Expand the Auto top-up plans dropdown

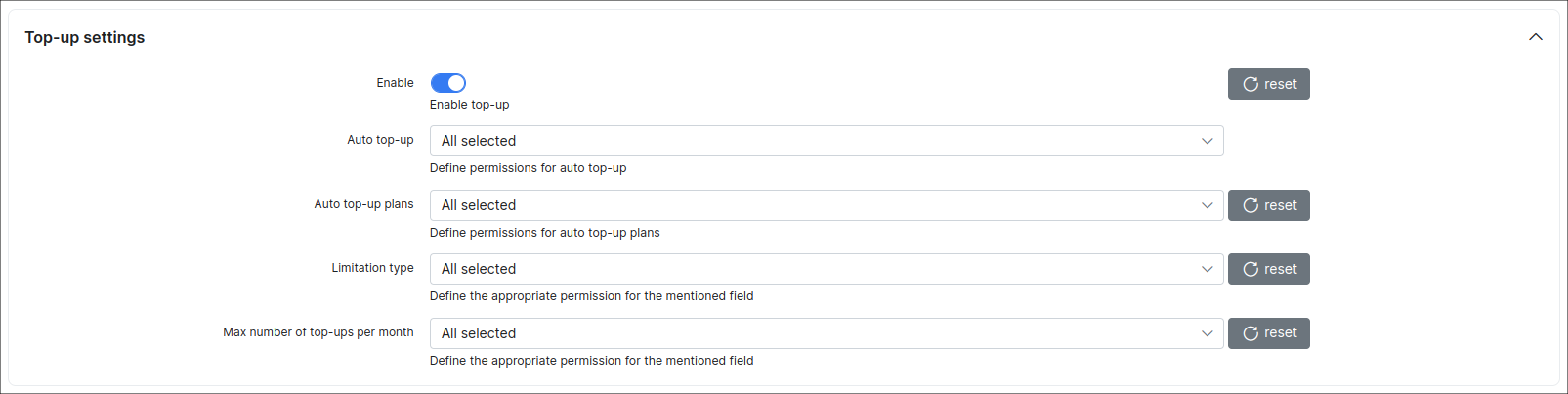[826, 205]
